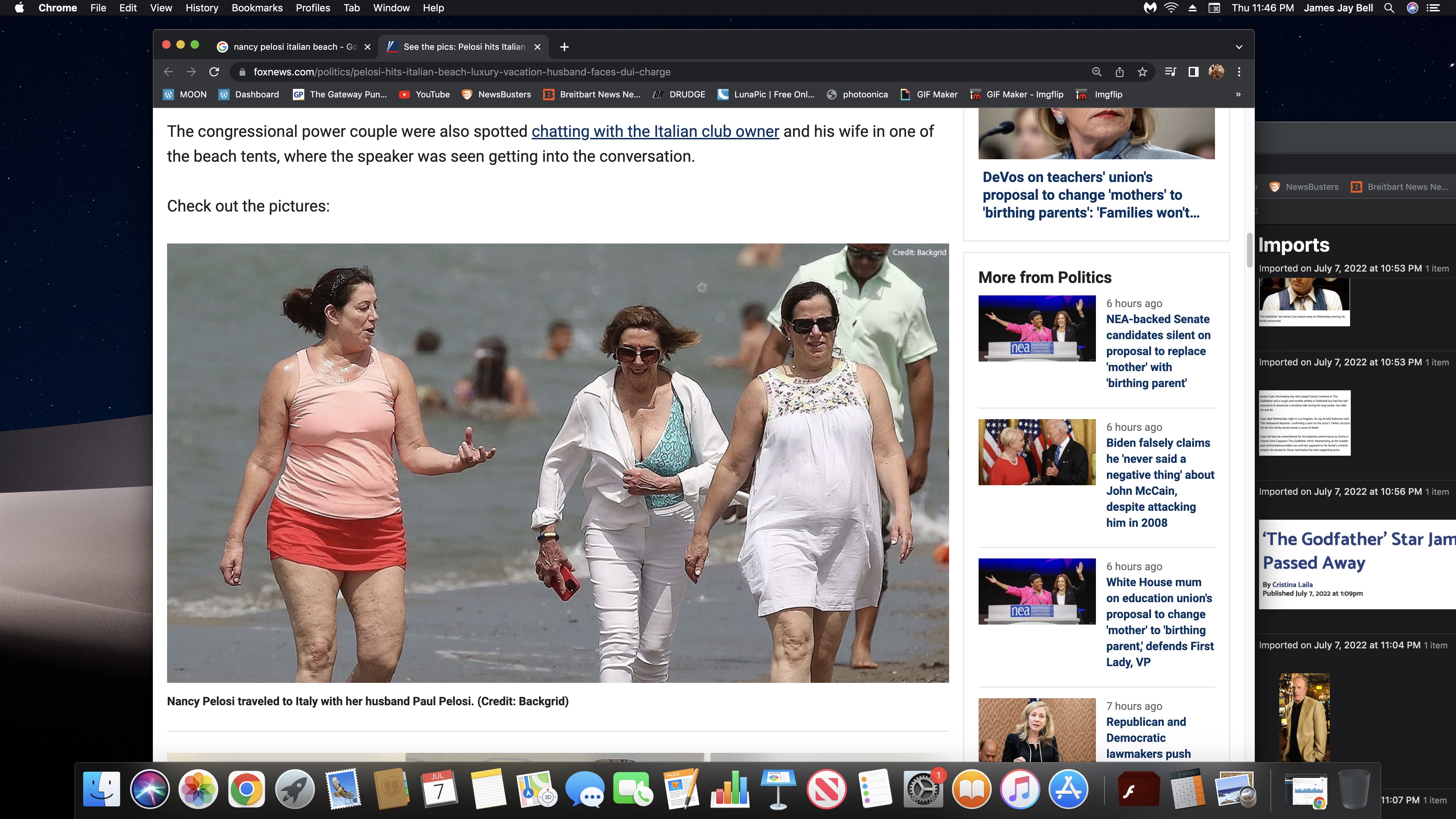
Task: Open the Wi-Fi status menu
Action: coord(1171,8)
